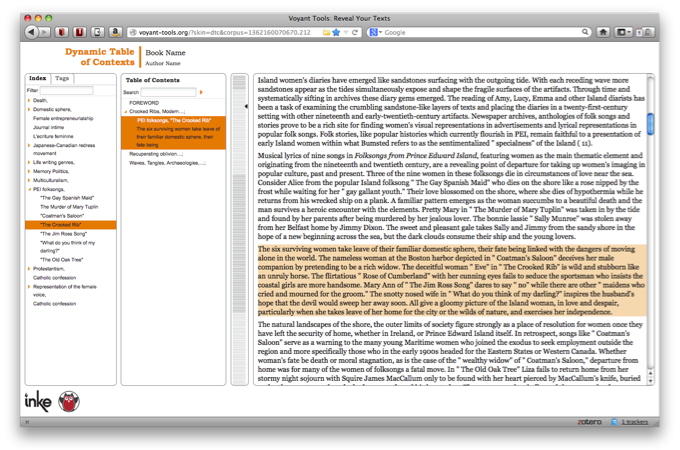Click the browser address bar URL
Viewport: 680px width, 450px height.
coord(225,33)
